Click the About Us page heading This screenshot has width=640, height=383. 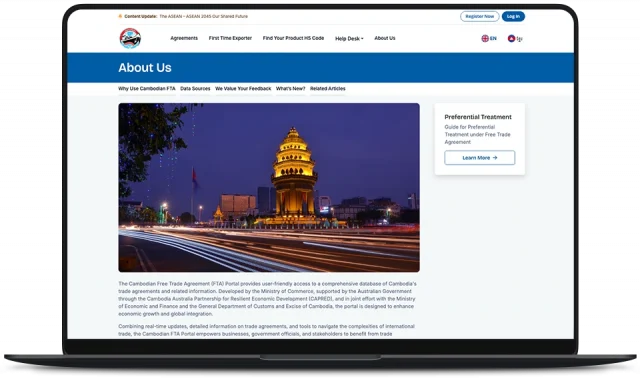coord(144,67)
